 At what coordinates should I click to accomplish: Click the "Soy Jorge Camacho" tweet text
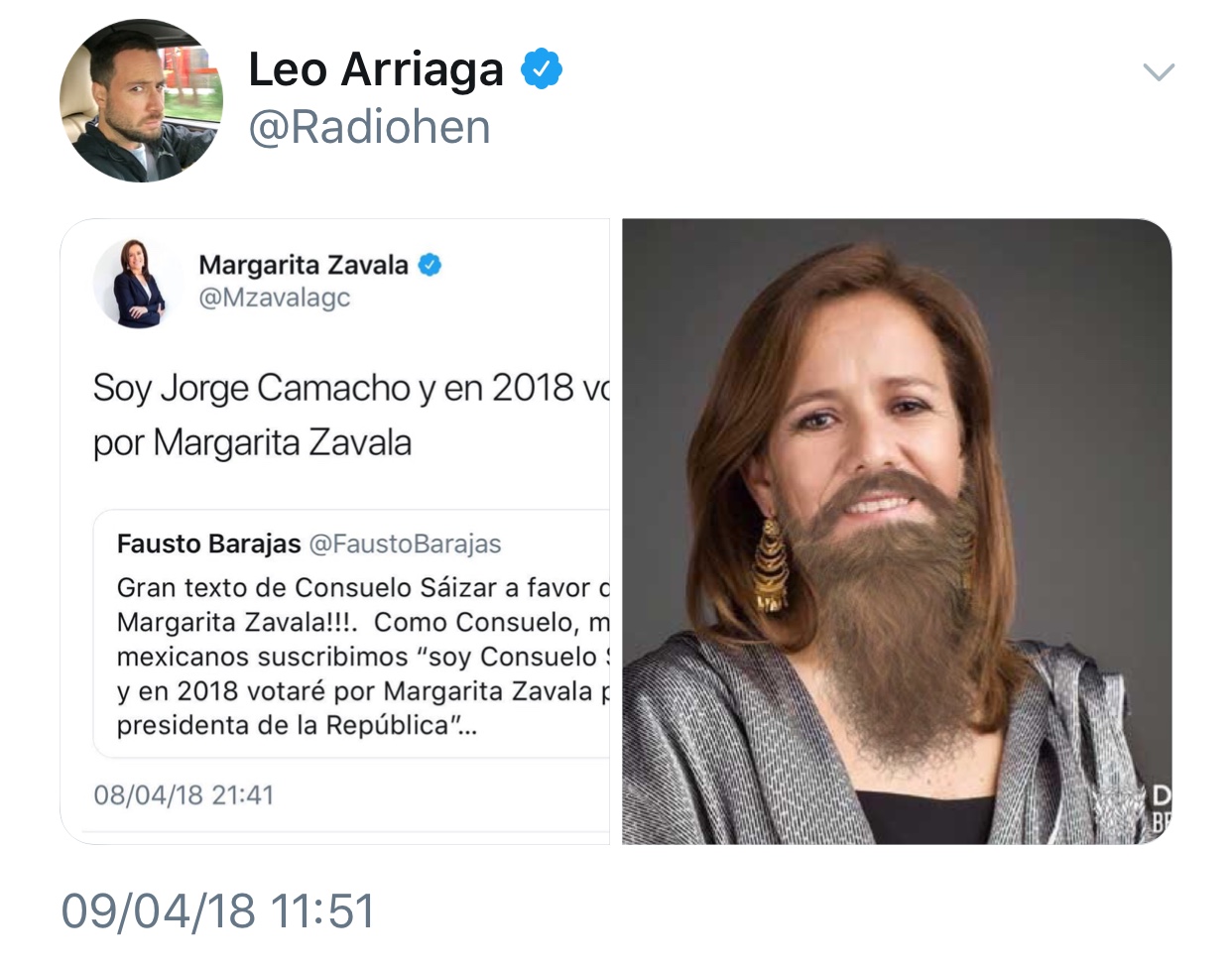351,415
